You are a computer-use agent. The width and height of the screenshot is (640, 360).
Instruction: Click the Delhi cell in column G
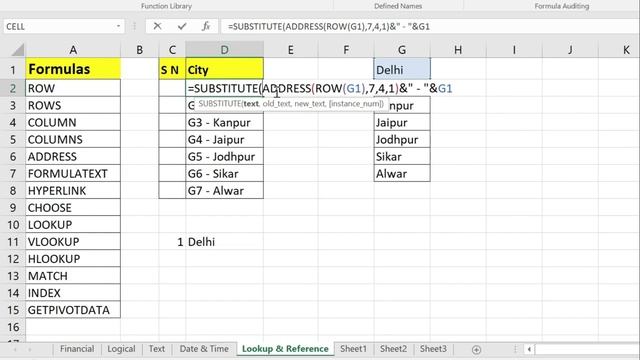[x=402, y=69]
